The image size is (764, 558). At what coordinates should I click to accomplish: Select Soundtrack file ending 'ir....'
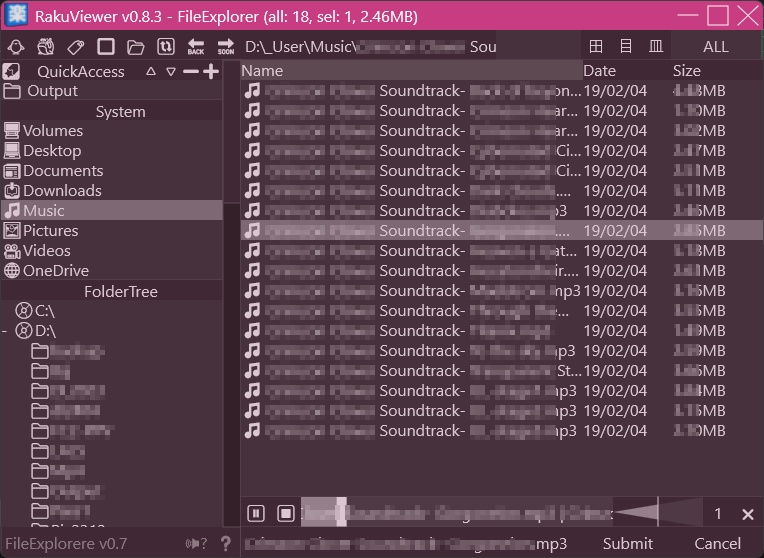501,270
